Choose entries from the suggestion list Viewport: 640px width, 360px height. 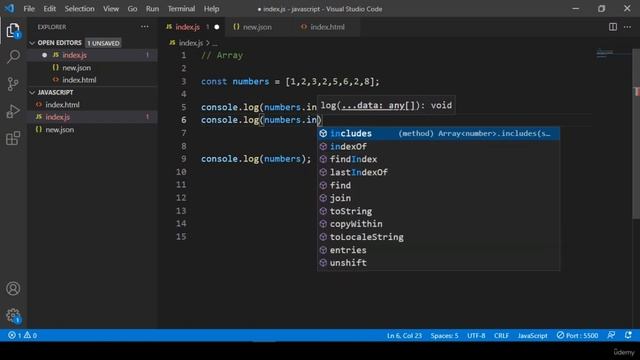click(x=438, y=250)
